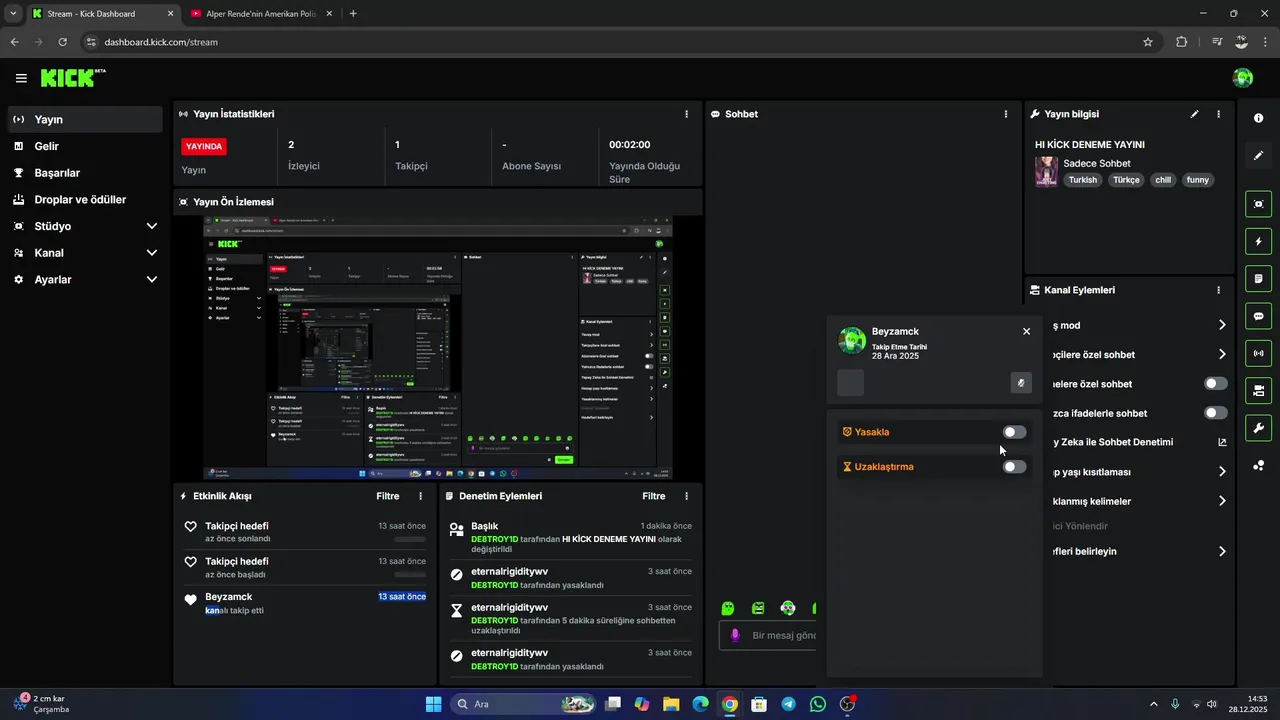Click the broadcast signal icon in right sidebar
This screenshot has height=720, width=1280.
pos(1258,353)
